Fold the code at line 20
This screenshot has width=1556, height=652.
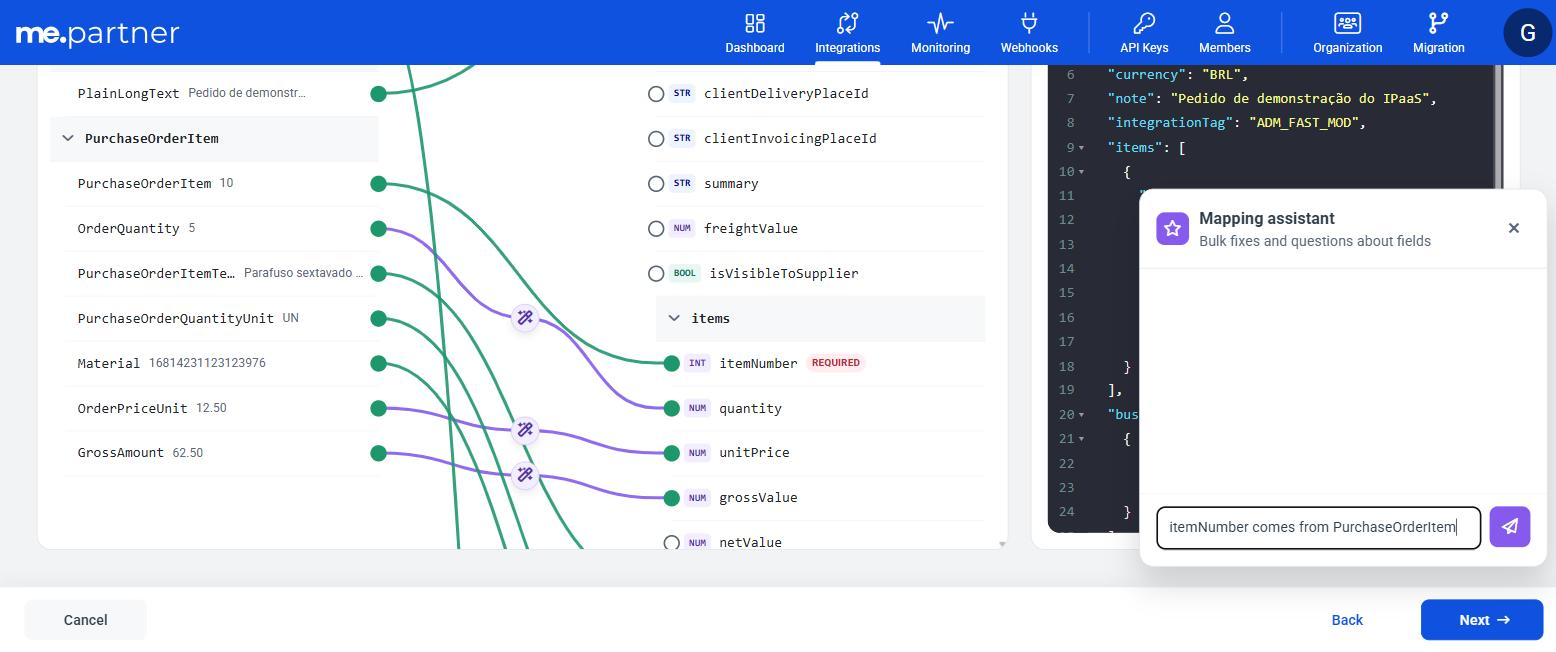pos(1081,415)
